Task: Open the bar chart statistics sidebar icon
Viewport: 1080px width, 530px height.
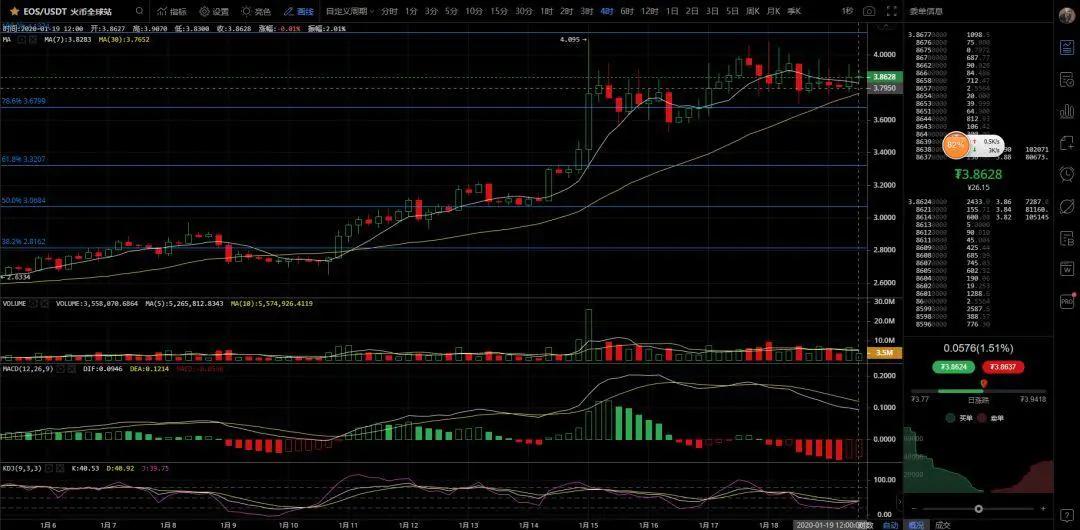Action: pos(1067,111)
